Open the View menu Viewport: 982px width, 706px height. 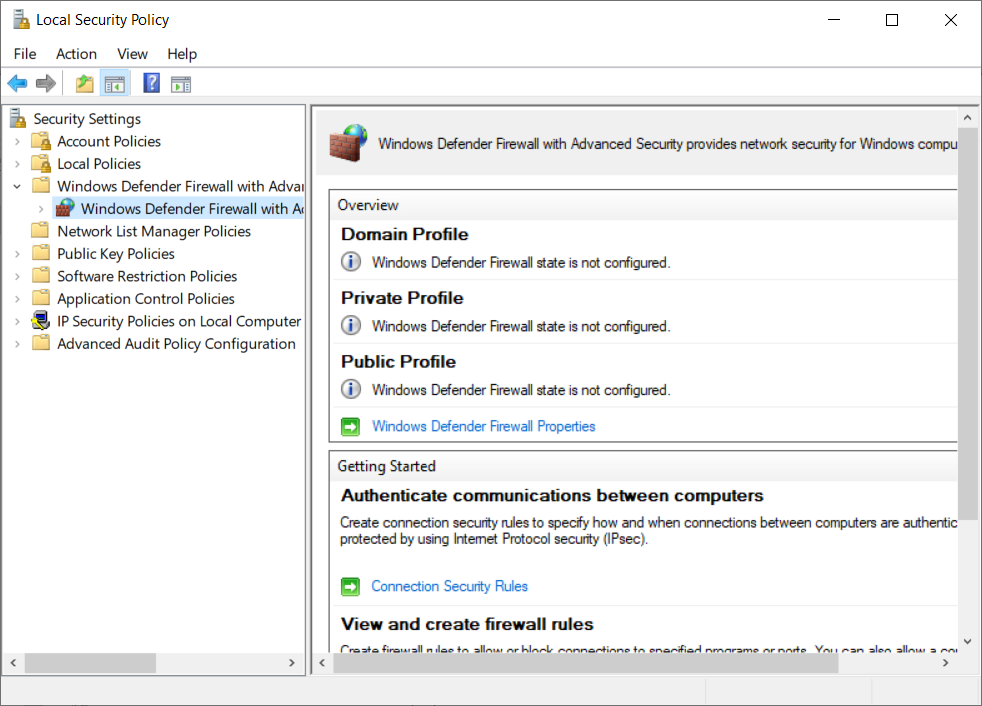[132, 54]
